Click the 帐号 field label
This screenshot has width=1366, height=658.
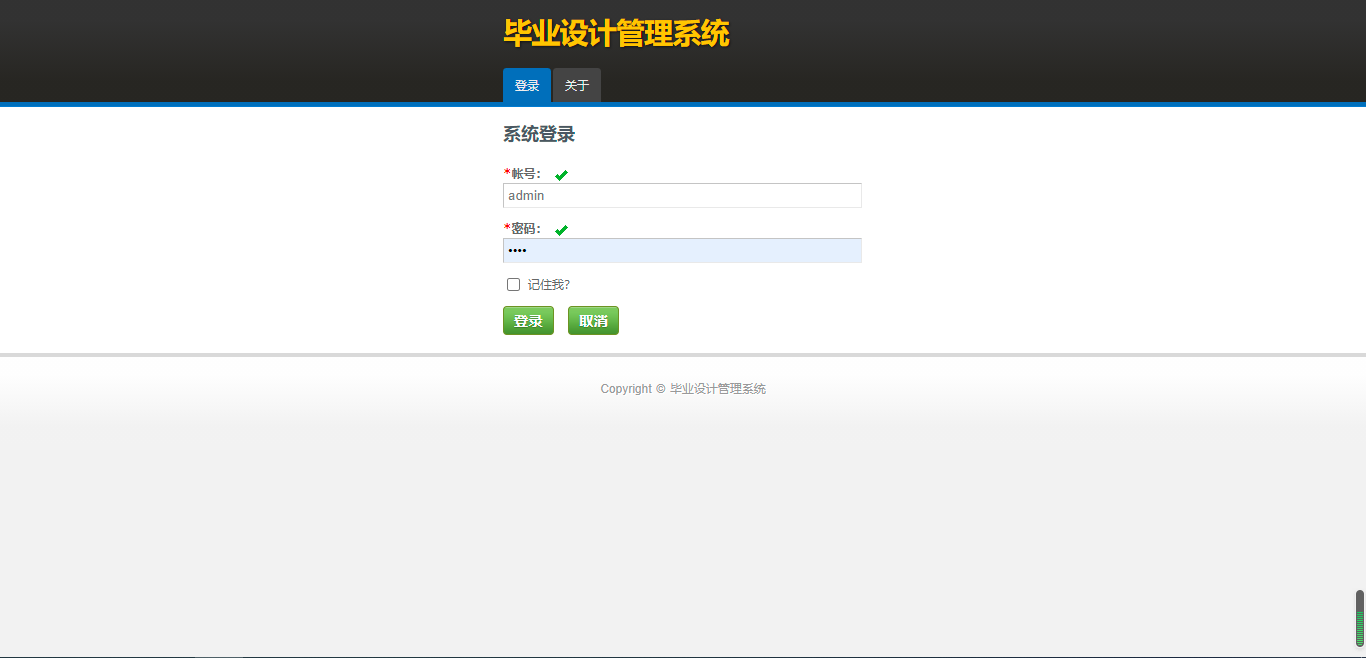523,173
